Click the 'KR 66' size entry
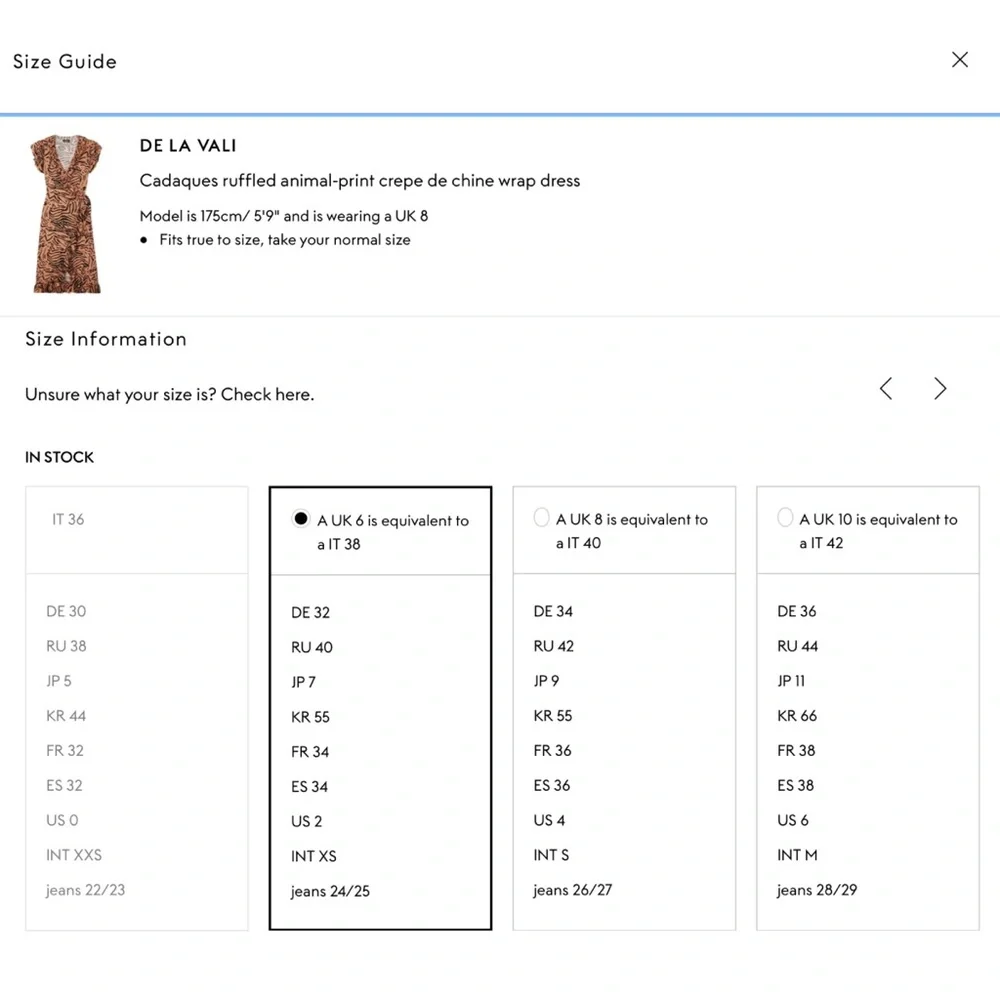Image resolution: width=1000 pixels, height=1000 pixels. 797,716
